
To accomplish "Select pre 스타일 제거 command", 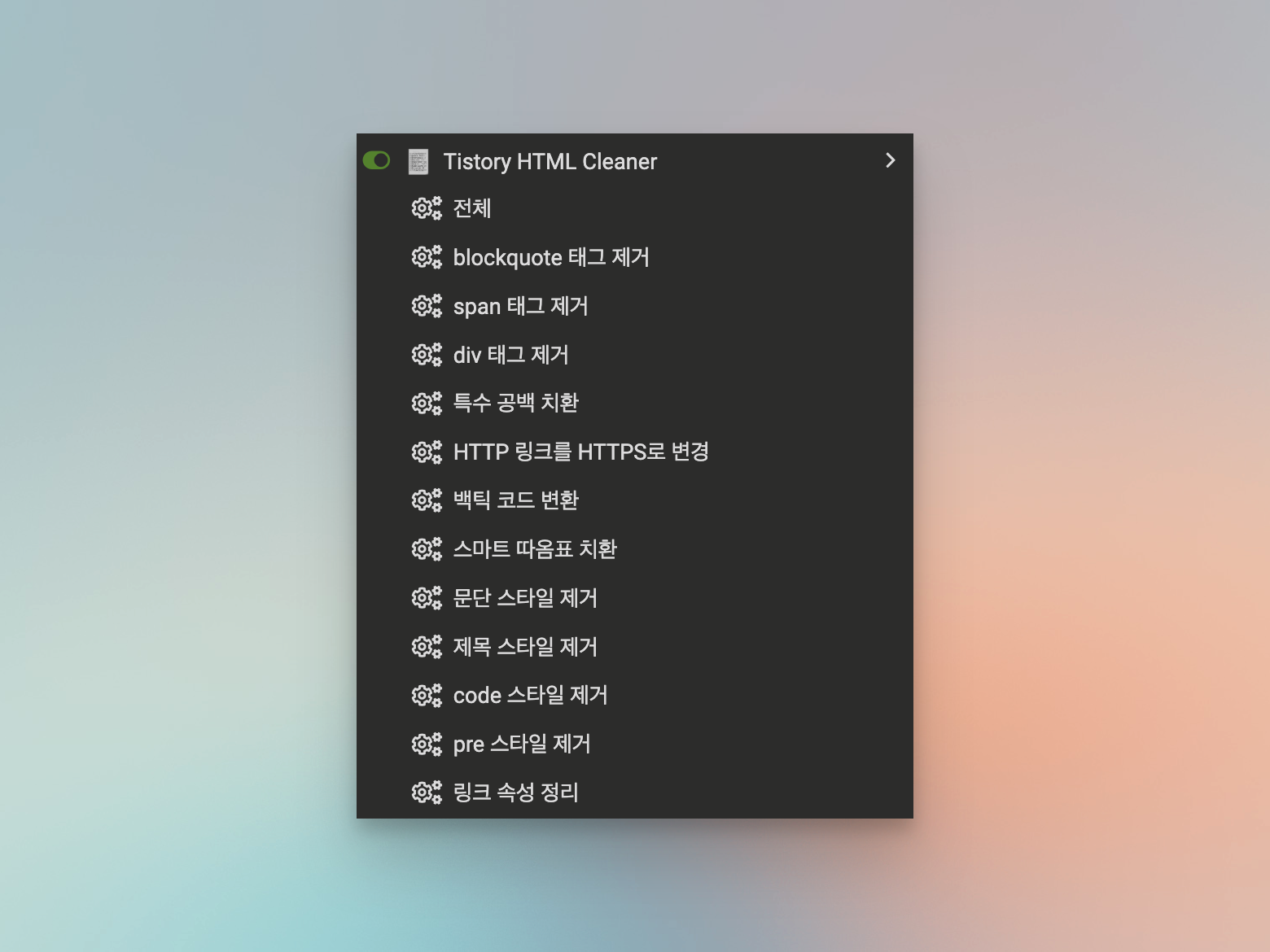I will (521, 744).
